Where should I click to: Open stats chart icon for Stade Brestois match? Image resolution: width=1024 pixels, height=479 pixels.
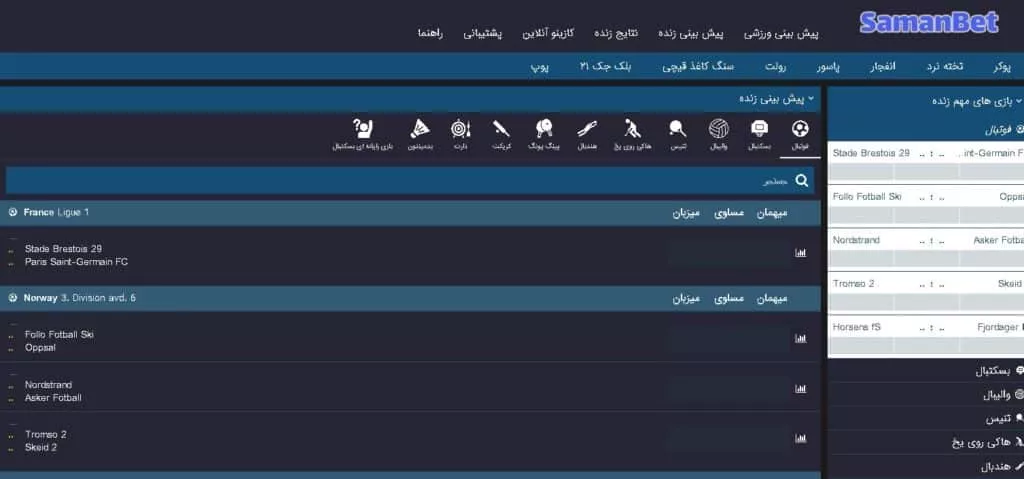tap(800, 254)
